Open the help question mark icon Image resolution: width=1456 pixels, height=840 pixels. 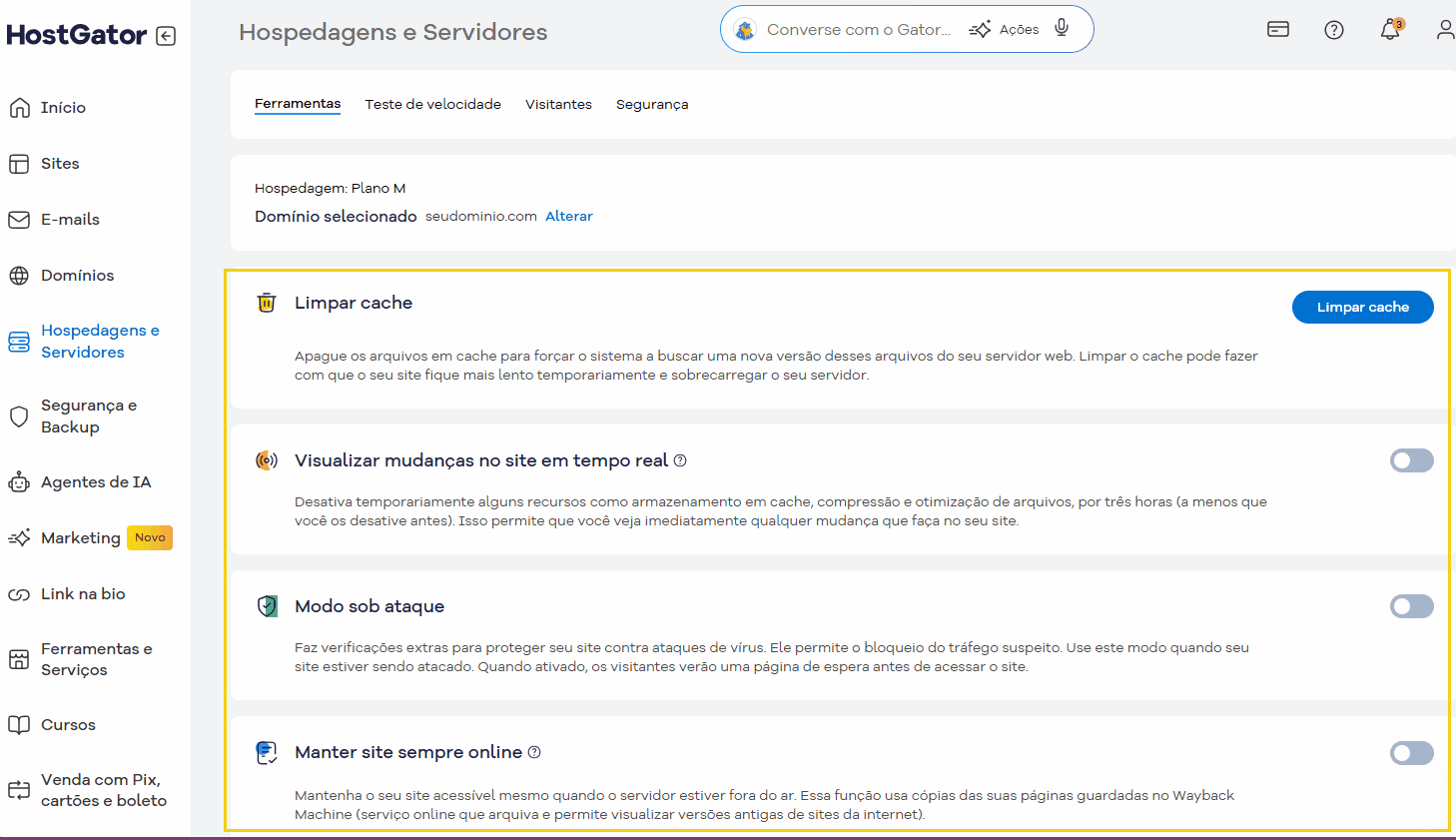coord(1334,30)
